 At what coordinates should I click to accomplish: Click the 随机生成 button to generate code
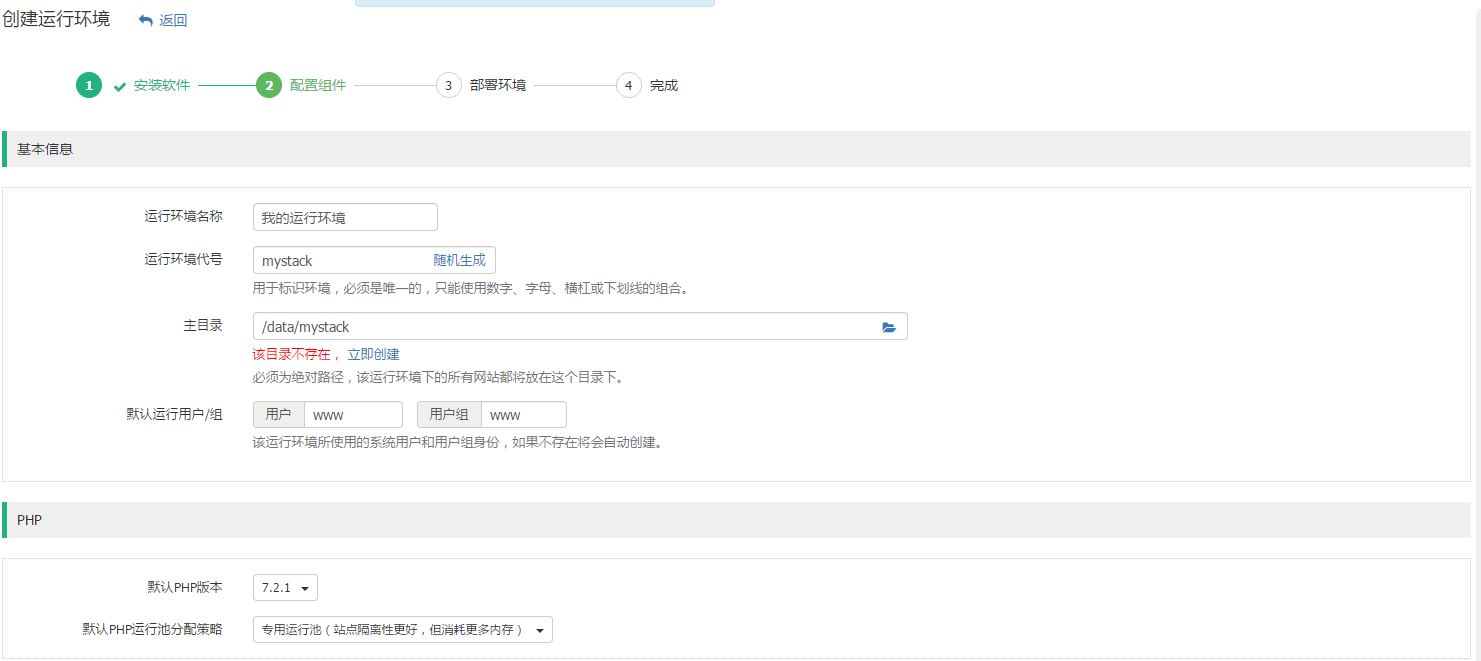(x=459, y=260)
